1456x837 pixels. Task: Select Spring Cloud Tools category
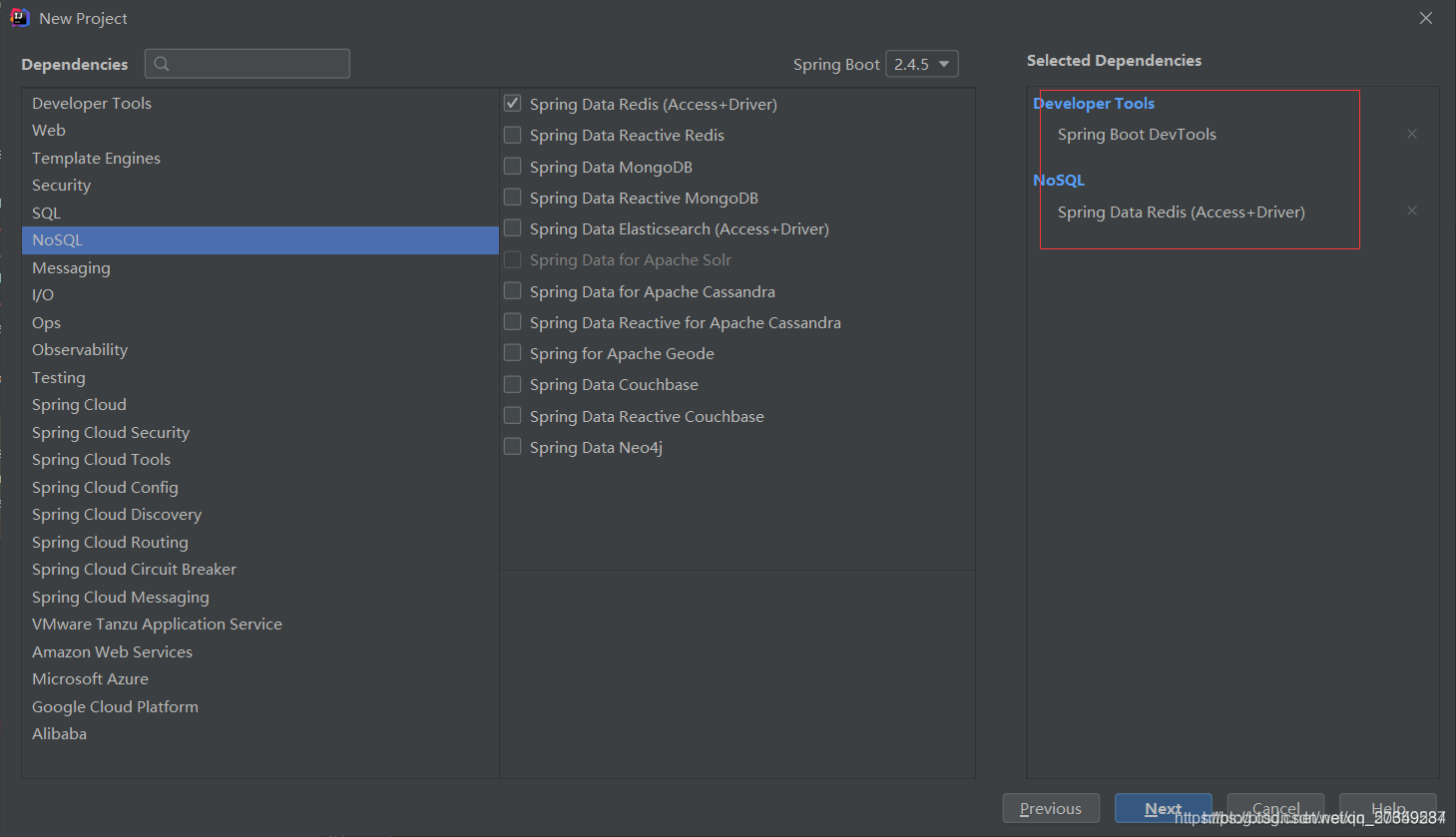tap(259, 459)
